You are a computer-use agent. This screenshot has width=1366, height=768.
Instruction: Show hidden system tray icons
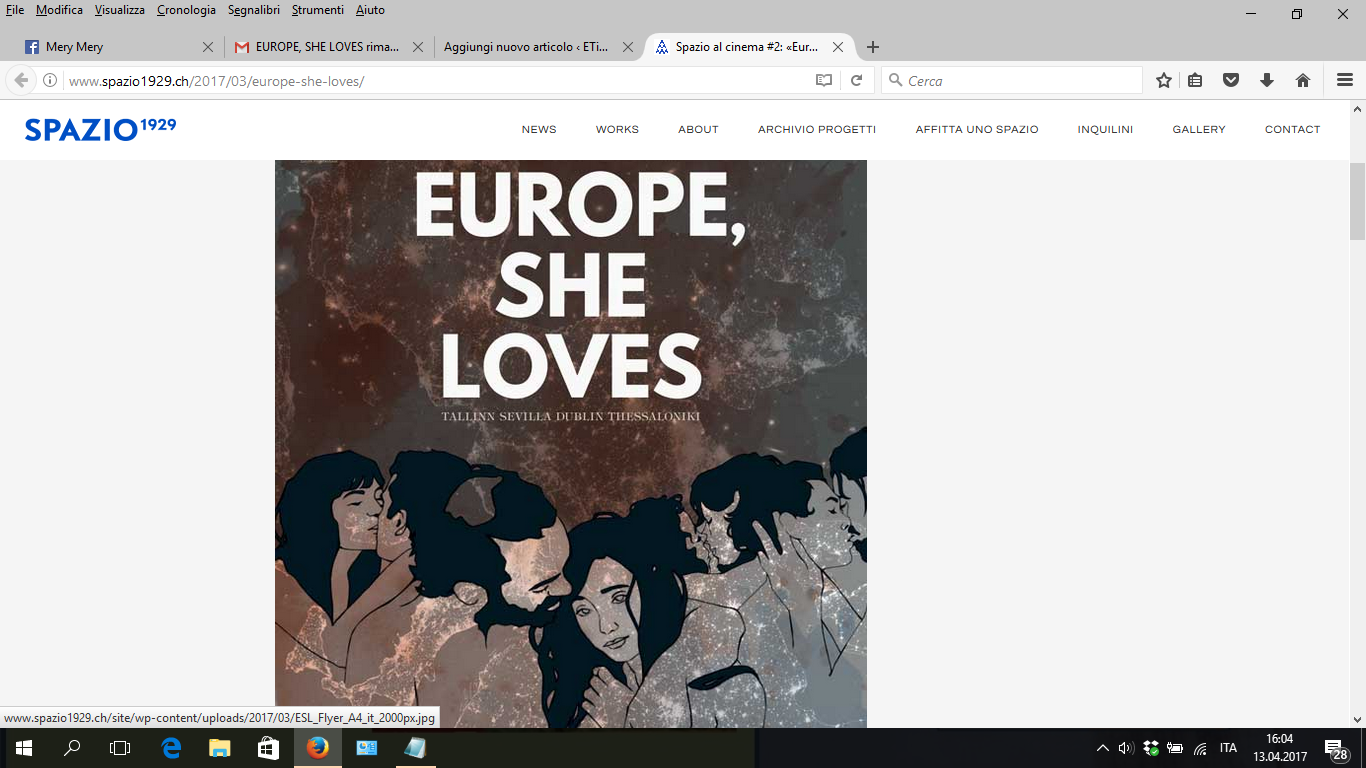pos(1102,748)
